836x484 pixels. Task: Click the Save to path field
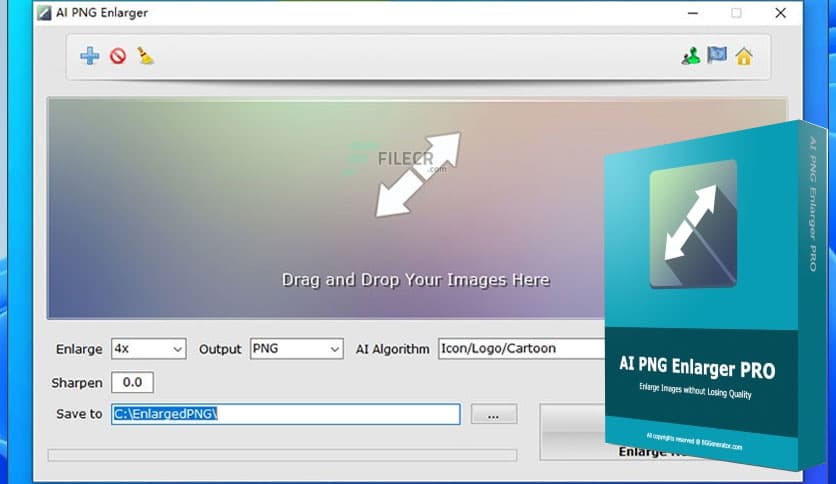(285, 414)
